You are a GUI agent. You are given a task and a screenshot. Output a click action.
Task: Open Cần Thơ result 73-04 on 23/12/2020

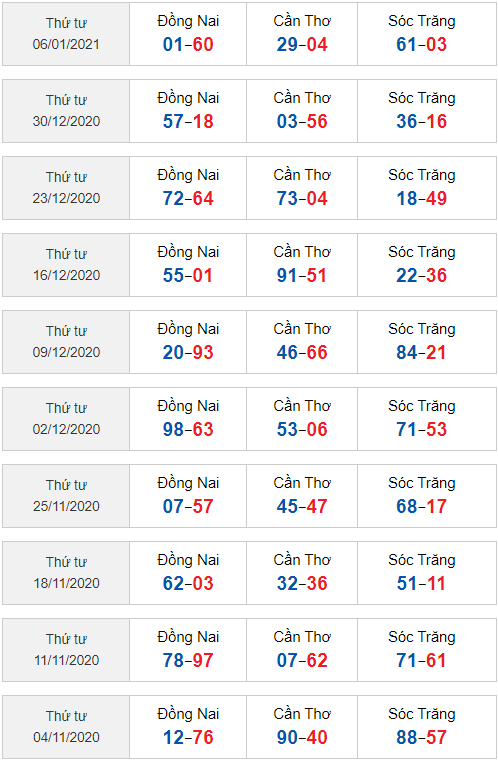[x=302, y=199]
